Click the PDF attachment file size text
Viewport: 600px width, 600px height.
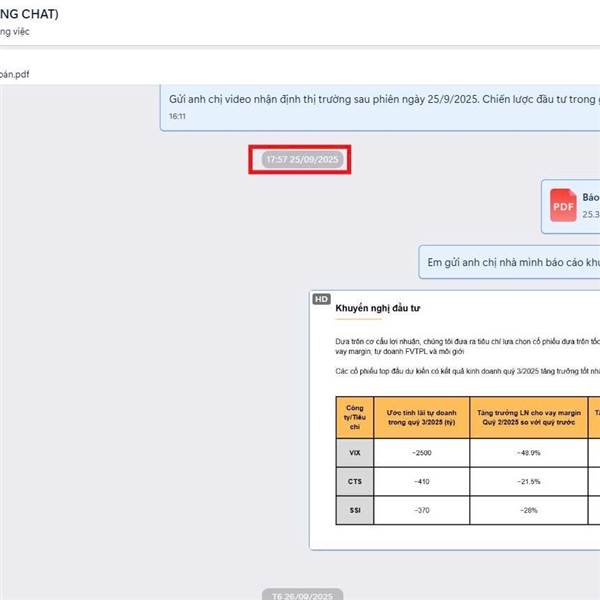(x=590, y=214)
